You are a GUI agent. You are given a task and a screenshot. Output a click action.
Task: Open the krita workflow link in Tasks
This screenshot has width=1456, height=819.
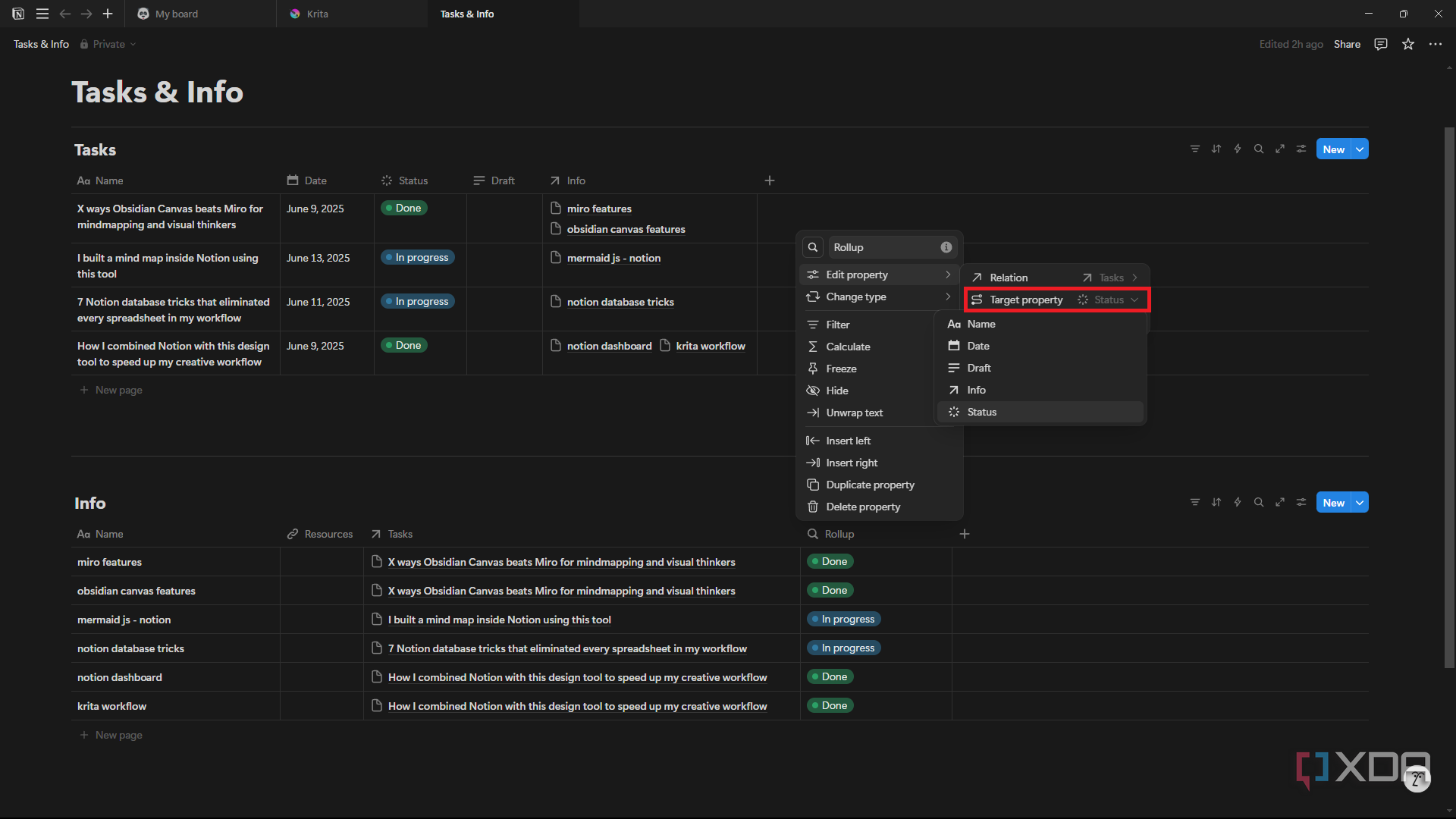coord(711,346)
